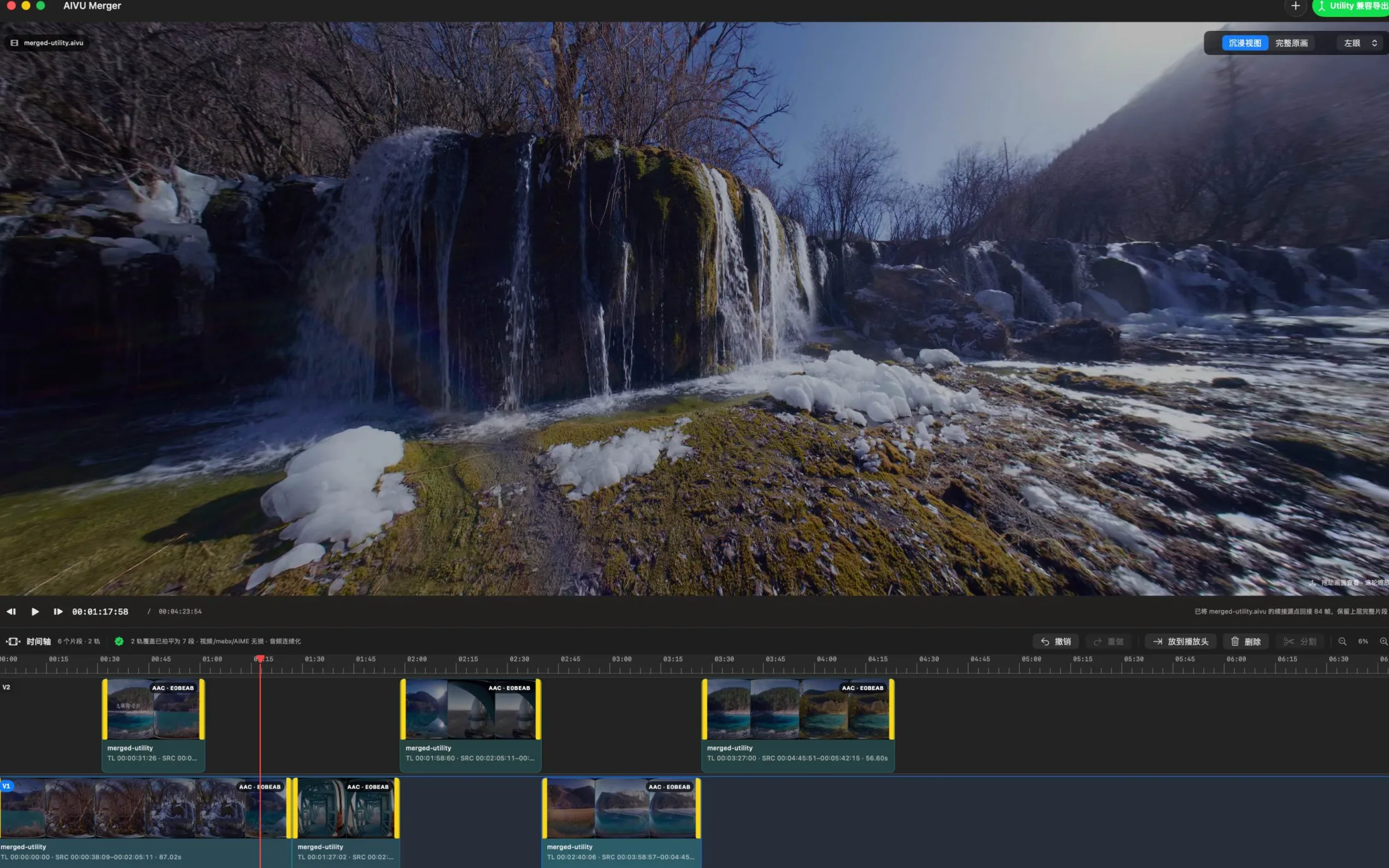Zoom out the timeline
Screen dimensions: 1389x868
pos(1342,641)
